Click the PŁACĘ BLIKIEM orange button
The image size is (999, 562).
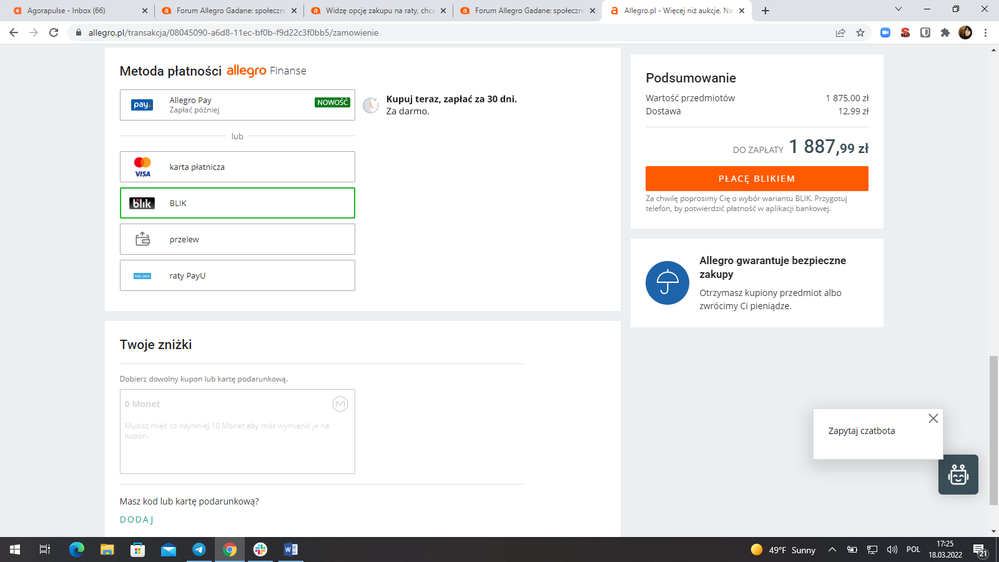[x=756, y=178]
